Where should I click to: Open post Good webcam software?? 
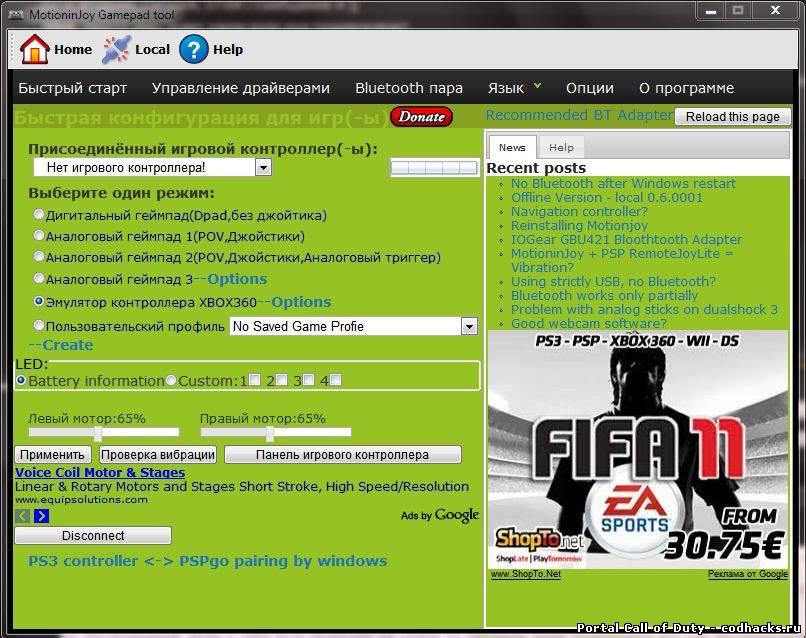[589, 323]
